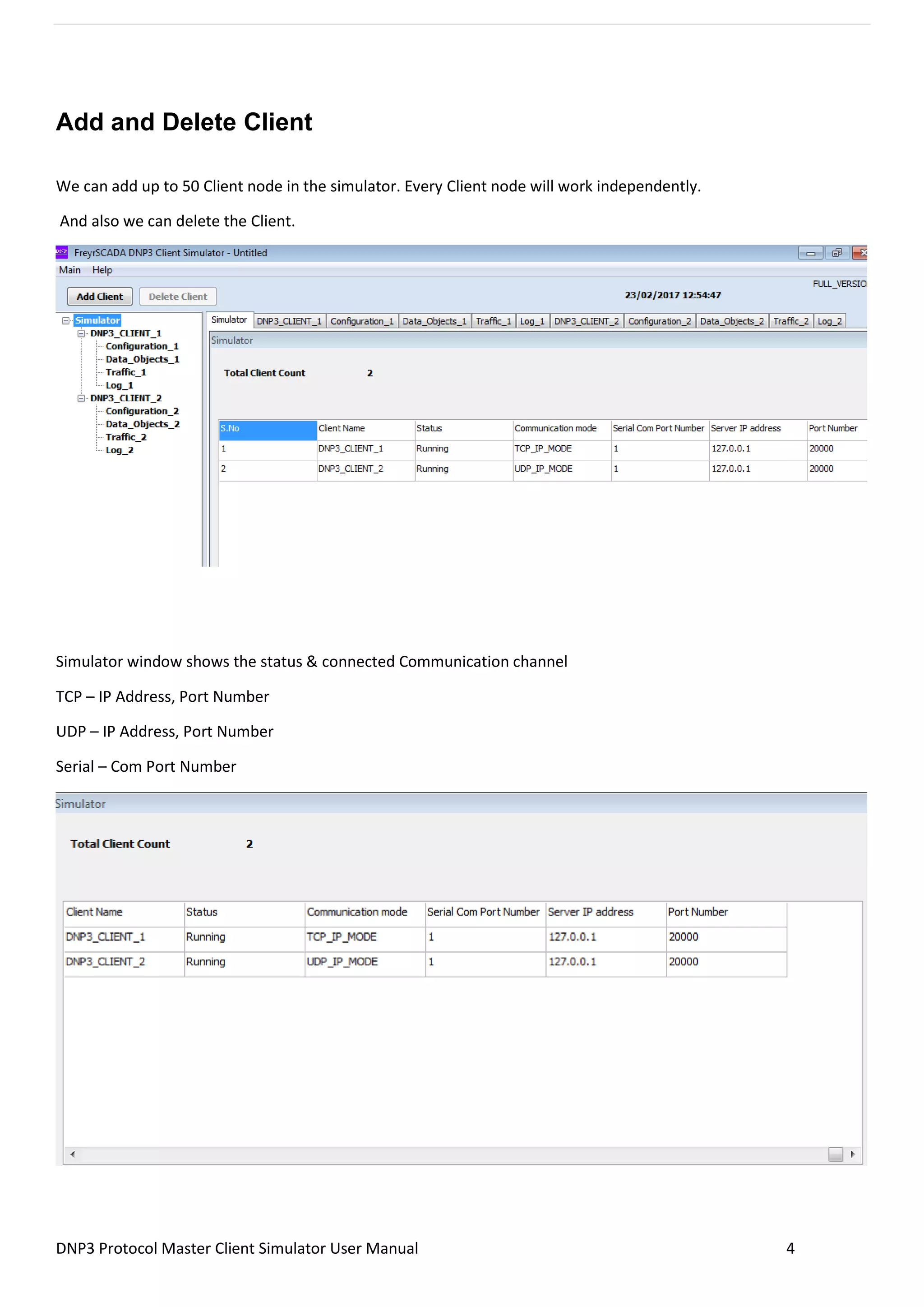
Task: Click the scroll right arrow in lower panel
Action: 852,1154
